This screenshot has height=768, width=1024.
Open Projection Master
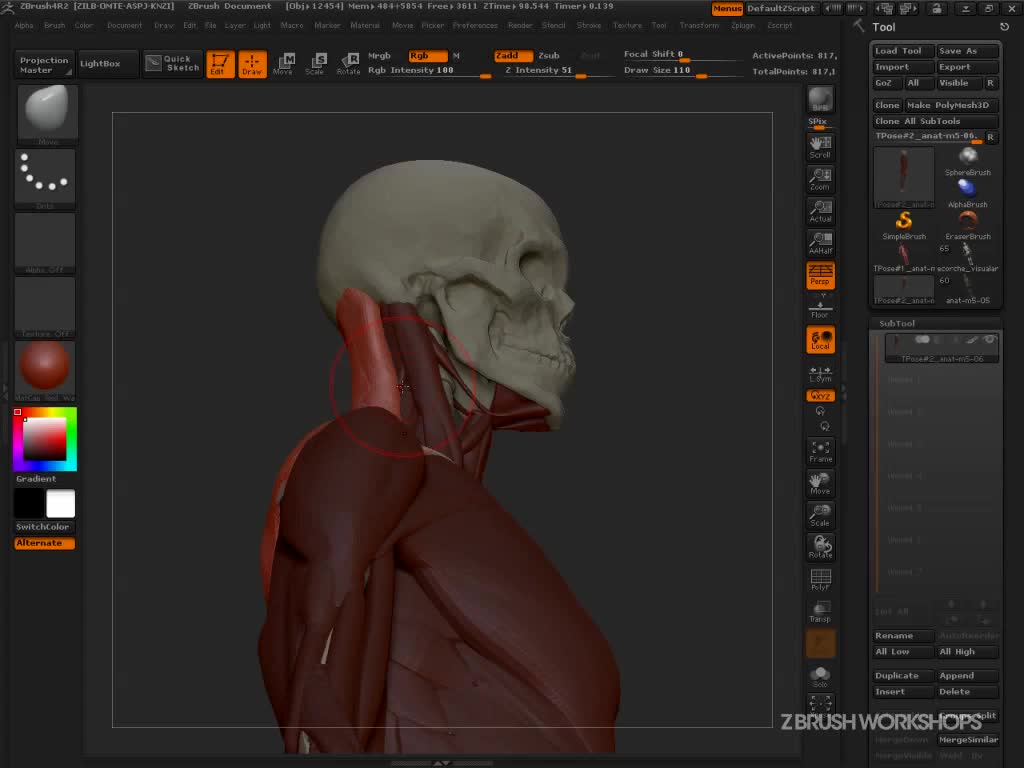(44, 64)
